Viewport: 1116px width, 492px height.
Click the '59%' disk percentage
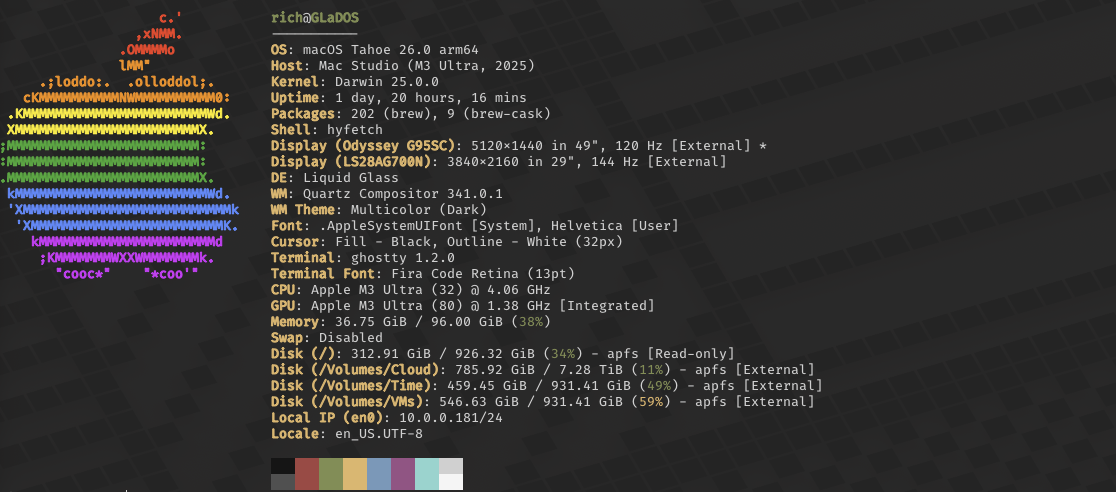(651, 402)
